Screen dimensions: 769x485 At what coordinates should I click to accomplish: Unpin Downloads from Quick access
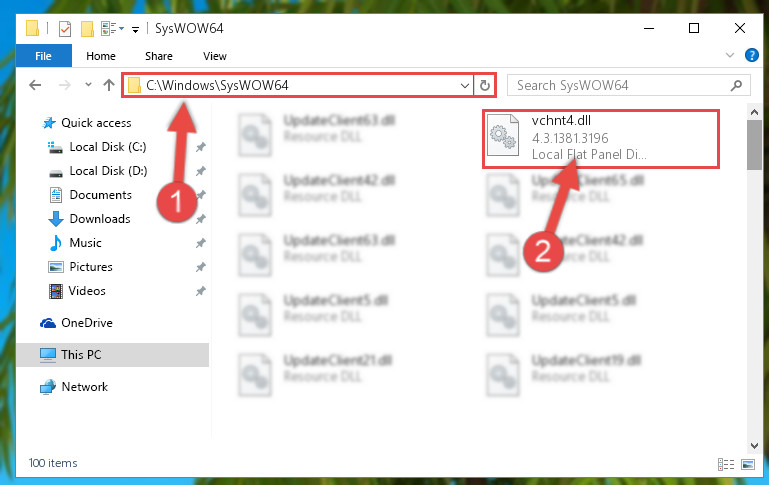tap(201, 219)
